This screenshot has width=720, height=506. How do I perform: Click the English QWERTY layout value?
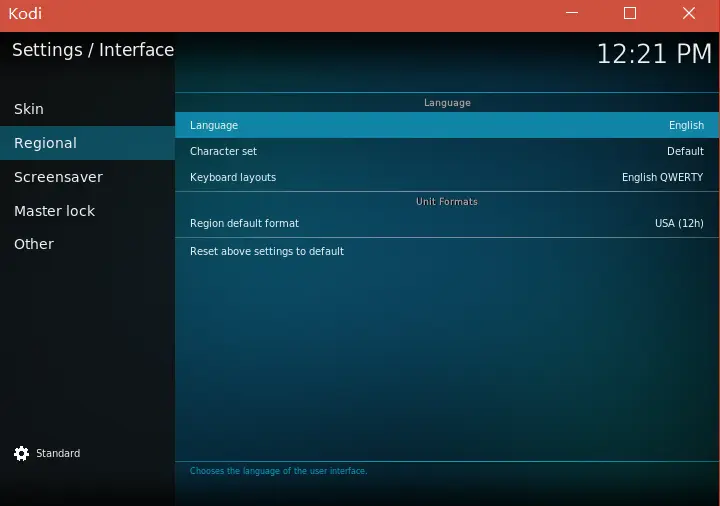click(x=662, y=178)
